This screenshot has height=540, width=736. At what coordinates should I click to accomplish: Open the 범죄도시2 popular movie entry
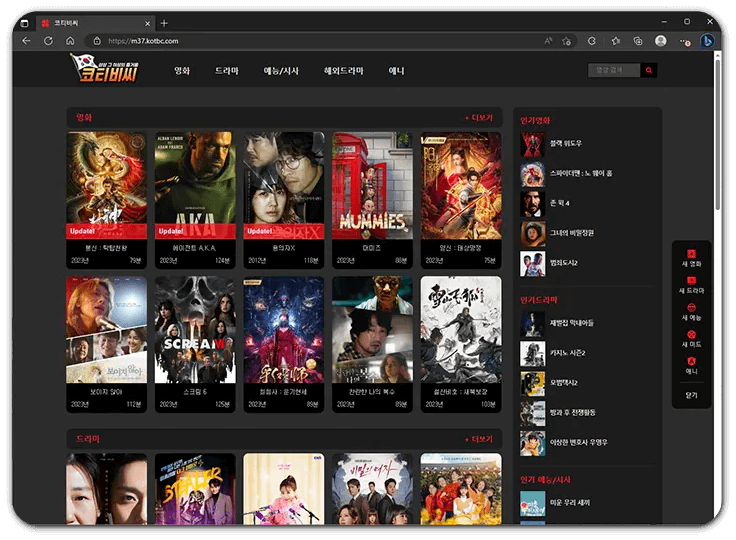(549, 263)
